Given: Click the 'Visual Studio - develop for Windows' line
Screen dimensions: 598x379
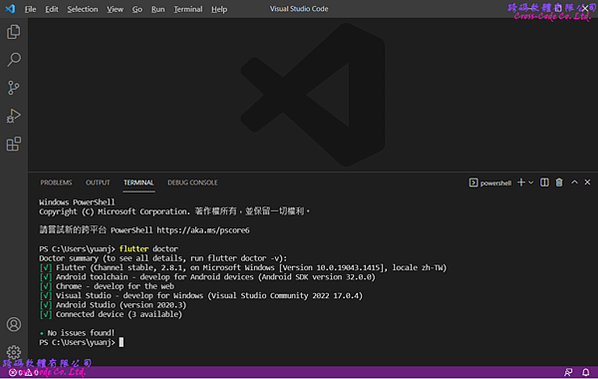Looking at the screenshot, I should pyautogui.click(x=201, y=296).
